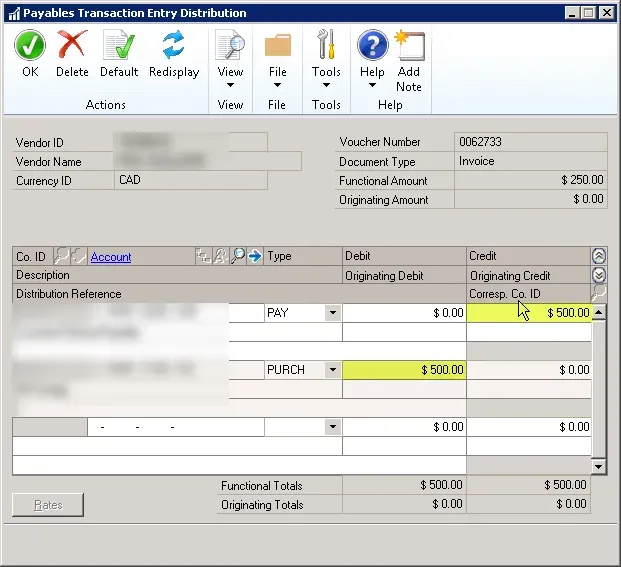The image size is (621, 567).
Task: Collapse grid rows with the up chevron button
Action: click(x=599, y=256)
